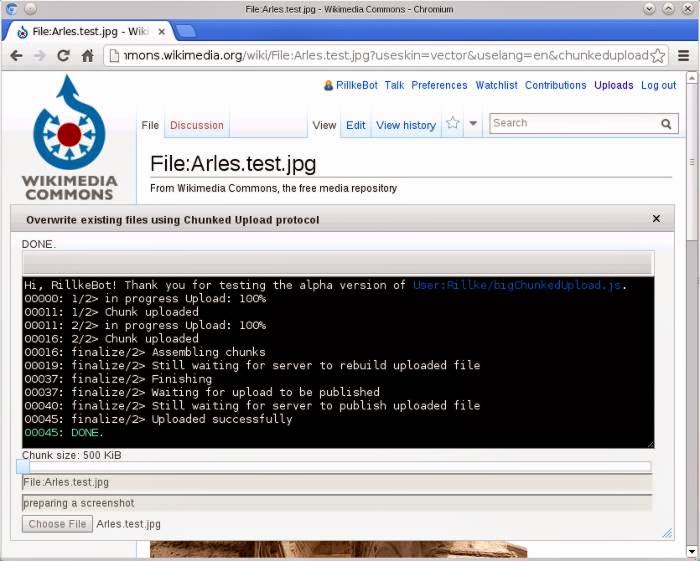Go back using the browser back arrow
The width and height of the screenshot is (700, 561).
tap(17, 56)
